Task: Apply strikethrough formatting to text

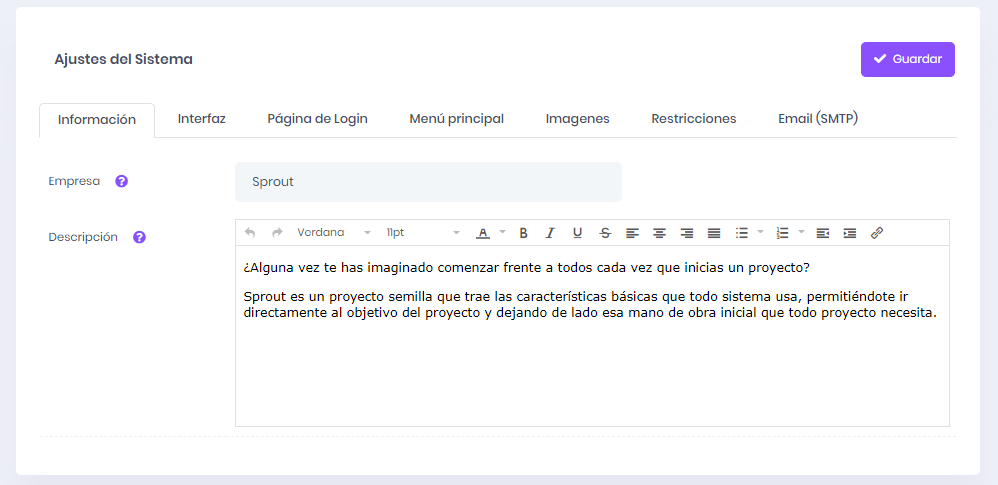Action: [605, 233]
